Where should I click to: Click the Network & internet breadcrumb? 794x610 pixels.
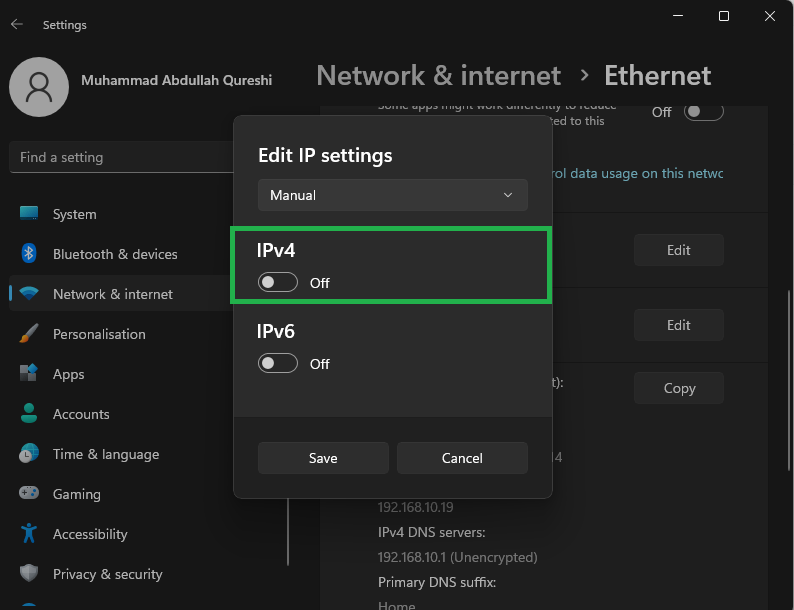tap(439, 76)
